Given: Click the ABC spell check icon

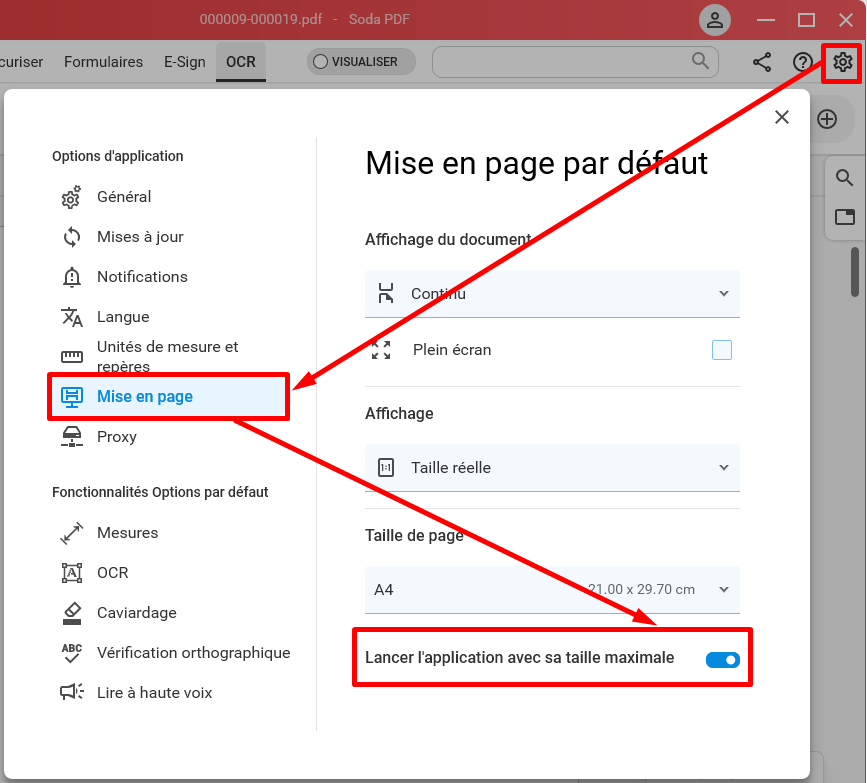Looking at the screenshot, I should [x=71, y=653].
